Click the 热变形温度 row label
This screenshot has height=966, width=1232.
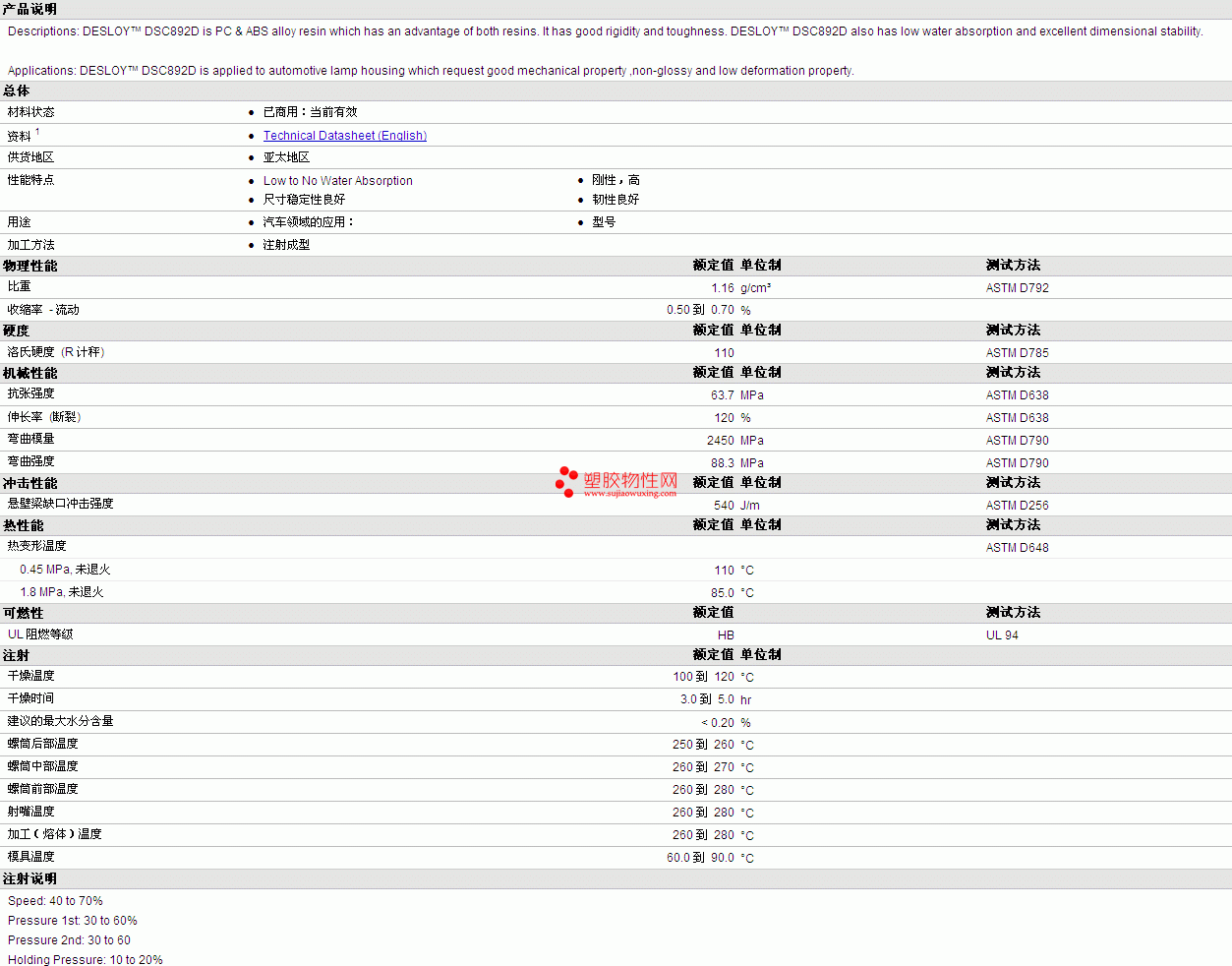37,546
